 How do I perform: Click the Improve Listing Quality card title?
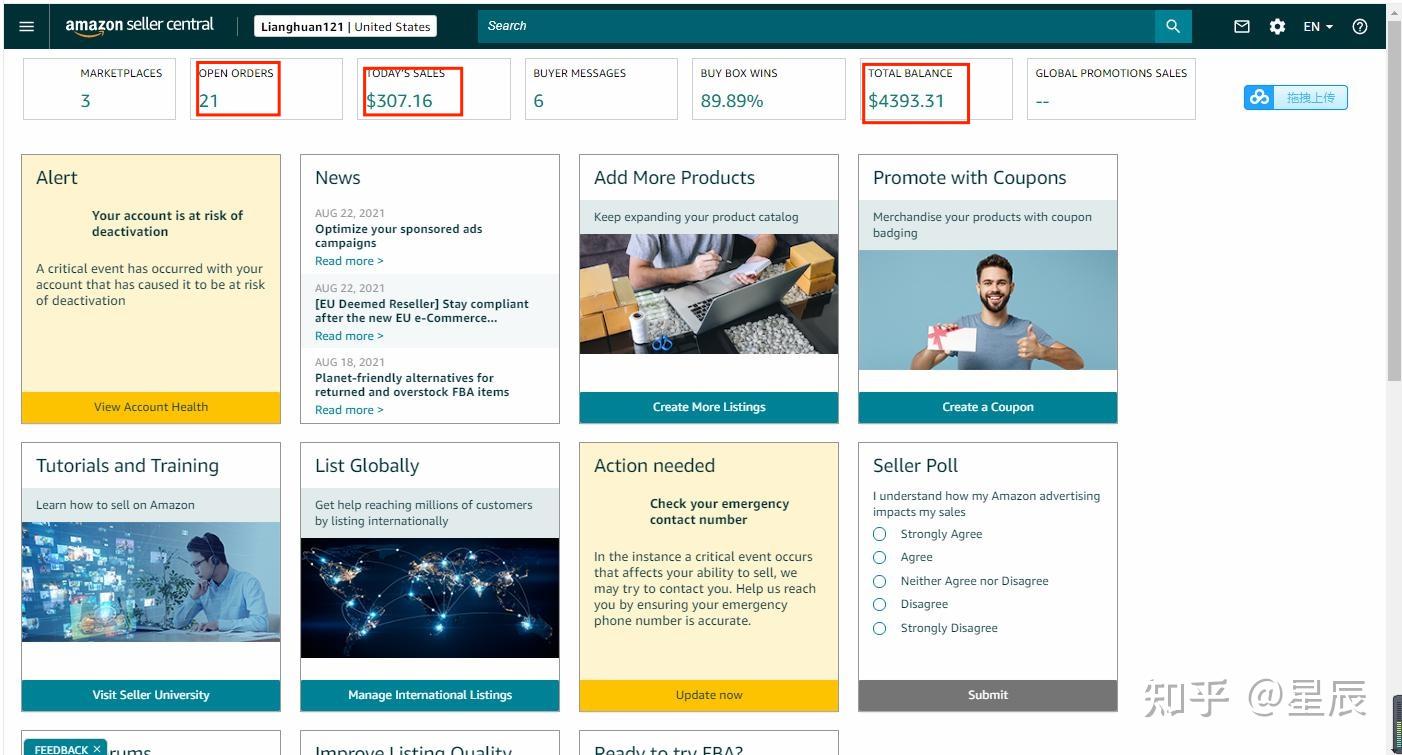pos(413,749)
